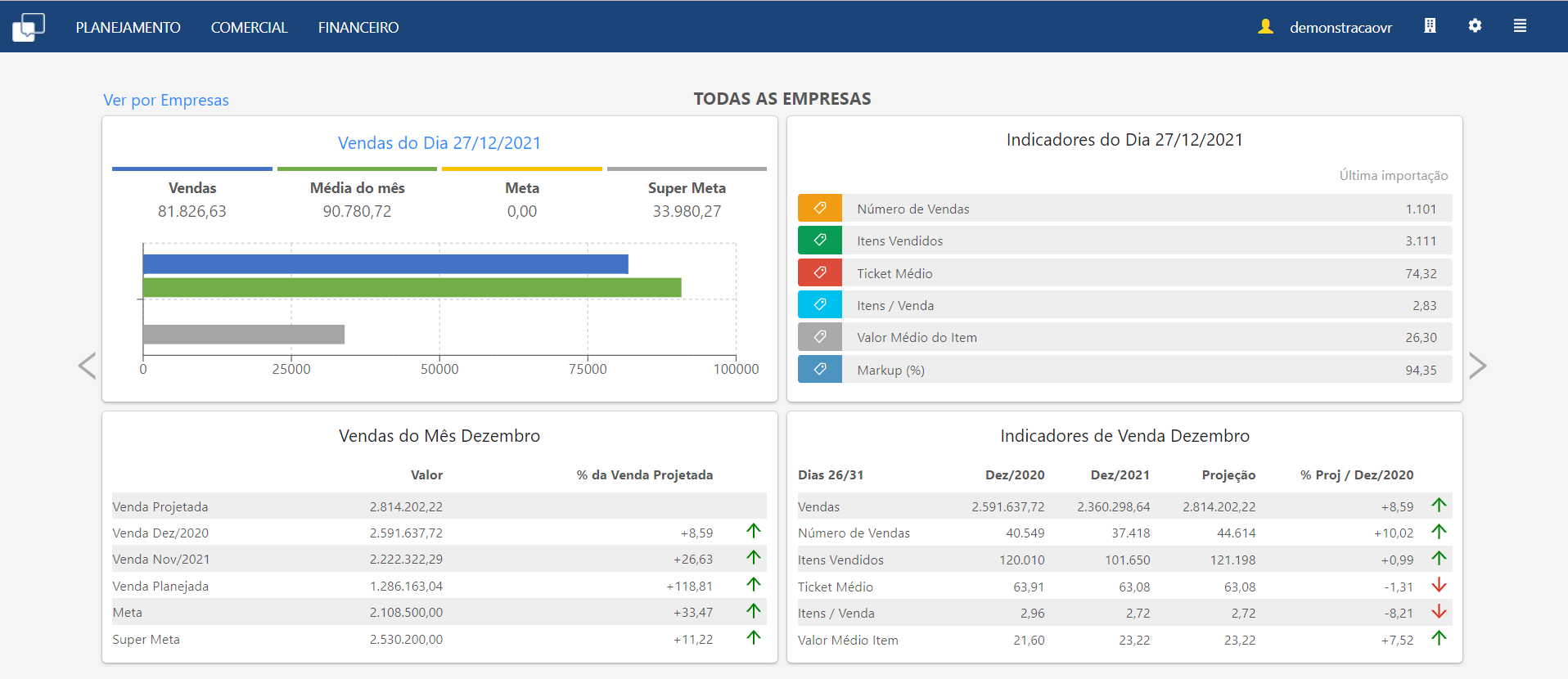
Task: Click the green Média do mês chart bar
Action: coord(412,288)
